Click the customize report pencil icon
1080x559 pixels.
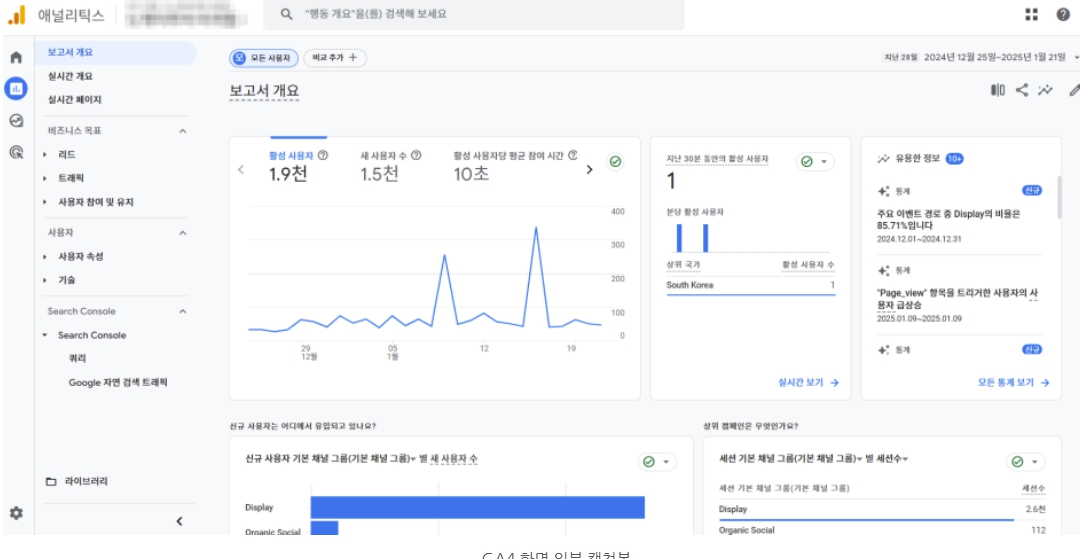click(x=1074, y=90)
